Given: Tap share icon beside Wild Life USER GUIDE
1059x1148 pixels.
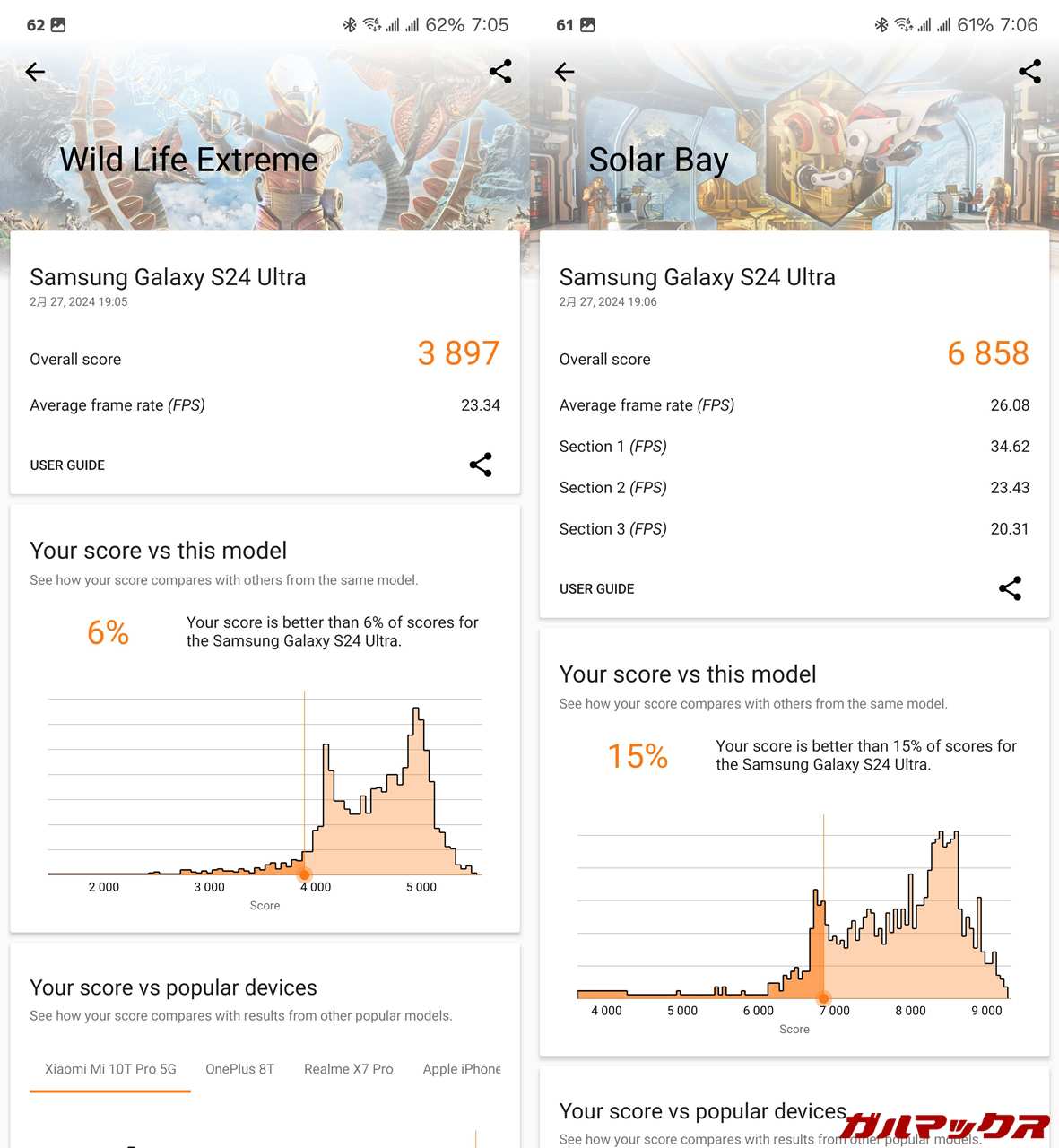Looking at the screenshot, I should click(x=481, y=465).
